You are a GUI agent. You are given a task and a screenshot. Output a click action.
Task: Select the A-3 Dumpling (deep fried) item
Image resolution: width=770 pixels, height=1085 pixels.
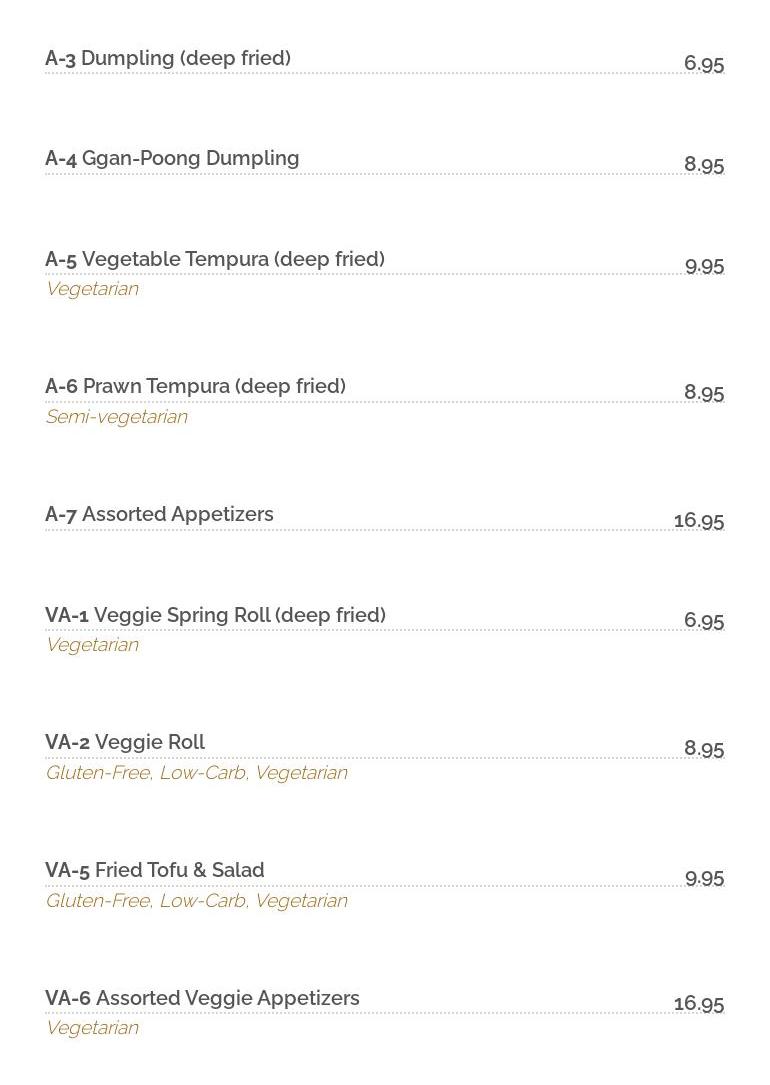[168, 59]
